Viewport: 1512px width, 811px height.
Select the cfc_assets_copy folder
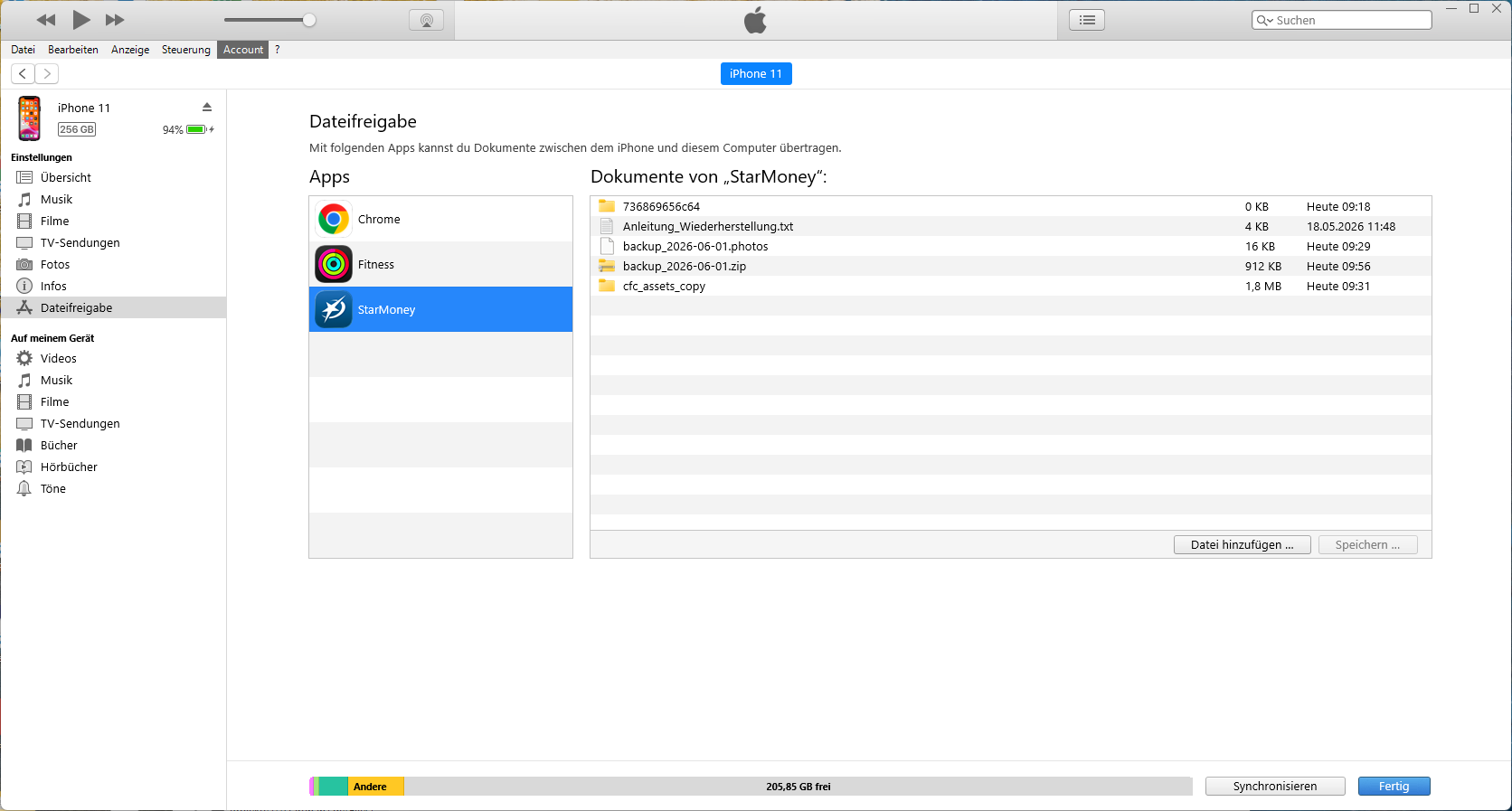(1010, 286)
